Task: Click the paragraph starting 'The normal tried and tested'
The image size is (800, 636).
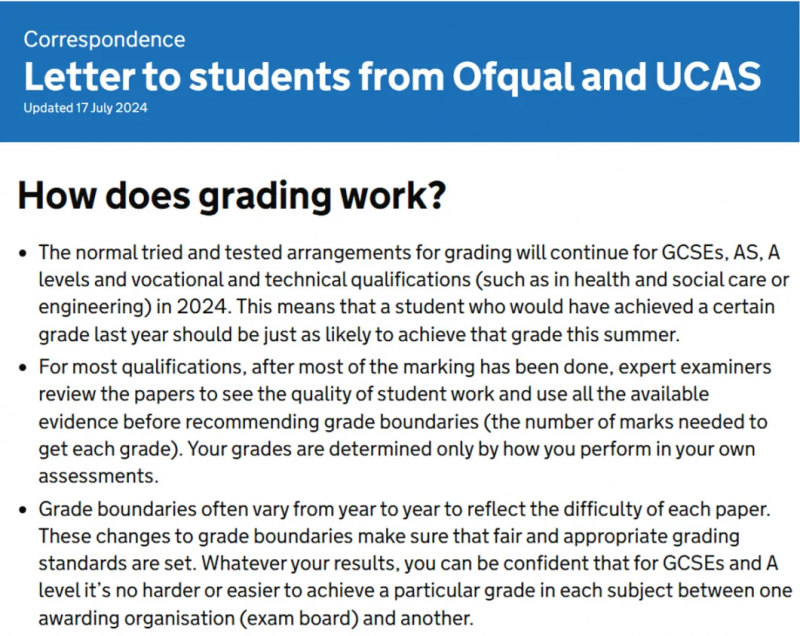Action: pyautogui.click(x=414, y=293)
